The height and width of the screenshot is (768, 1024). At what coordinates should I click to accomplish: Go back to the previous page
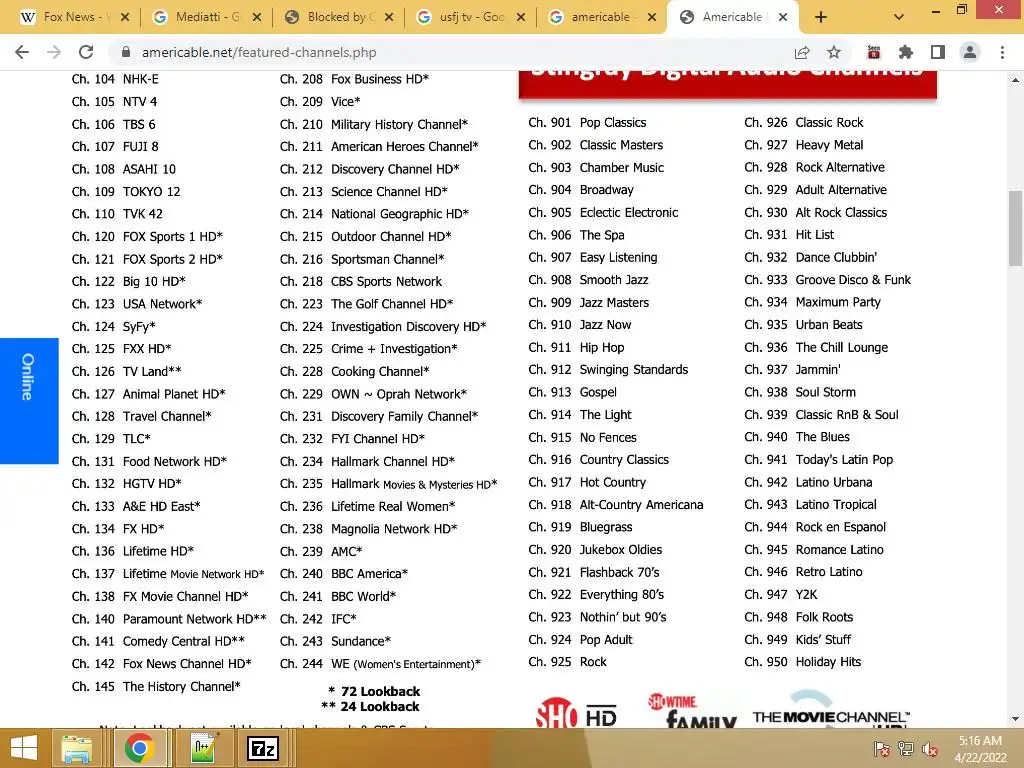(22, 52)
